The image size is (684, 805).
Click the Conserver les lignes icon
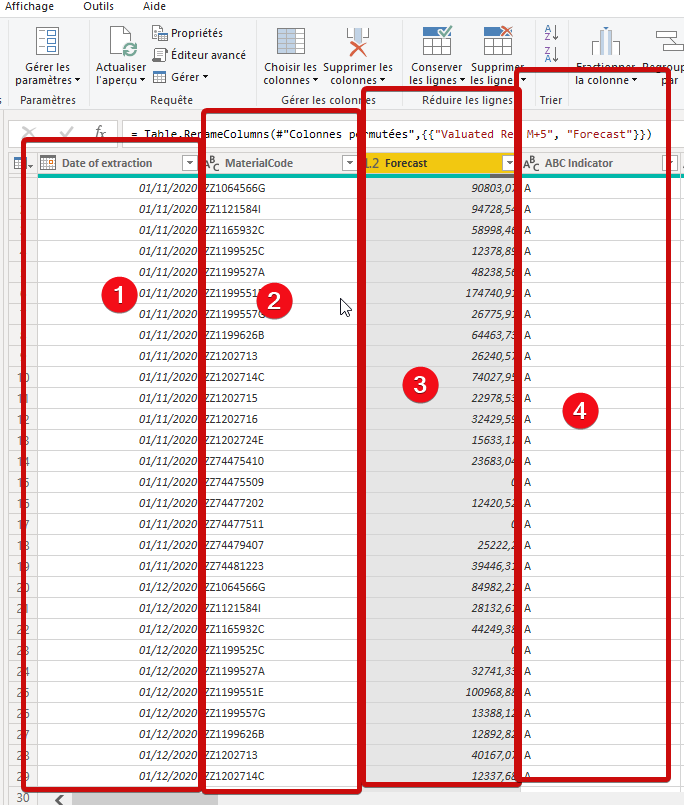tap(437, 40)
